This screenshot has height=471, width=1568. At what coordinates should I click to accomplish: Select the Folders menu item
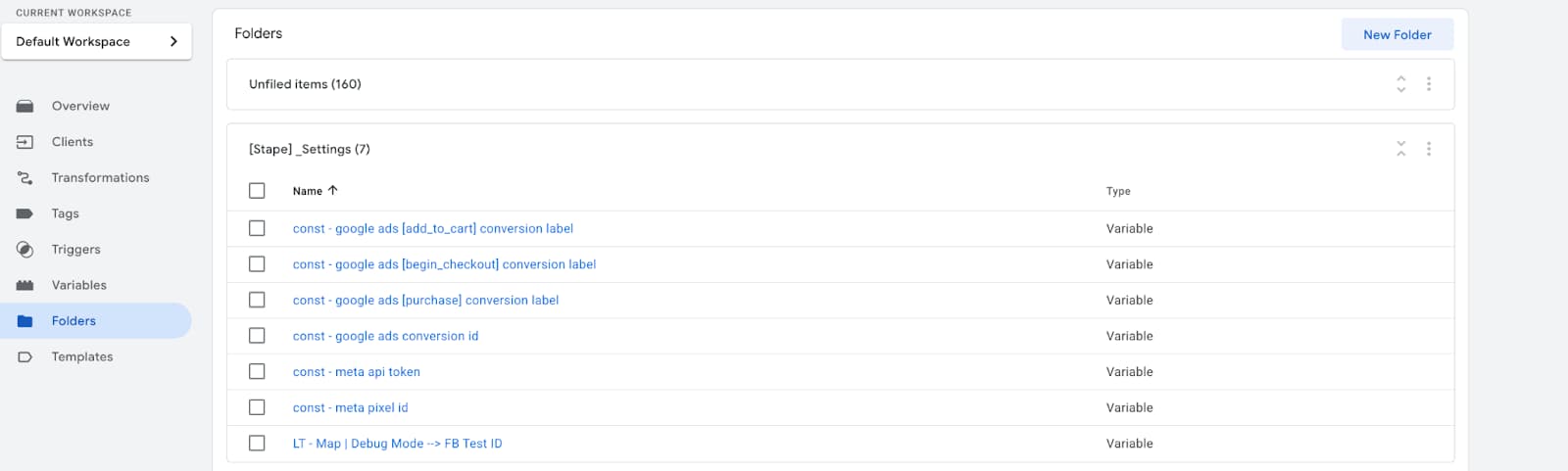coord(96,321)
